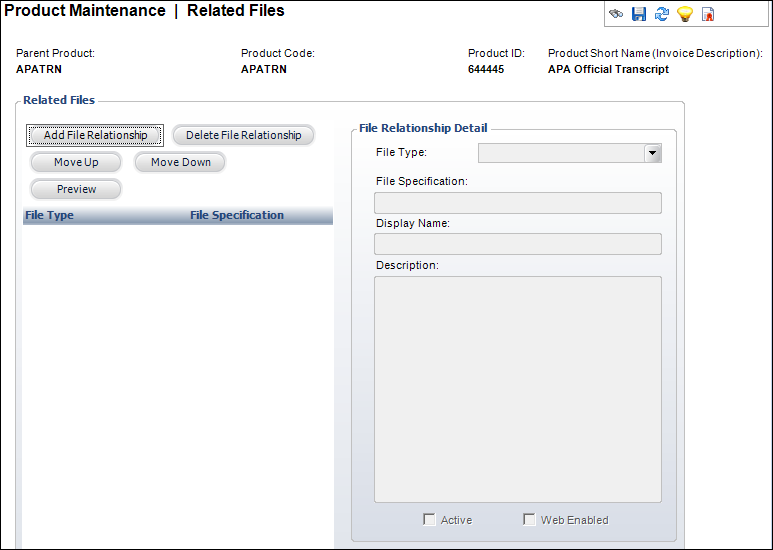Refresh with the blue circular arrows icon

662,14
